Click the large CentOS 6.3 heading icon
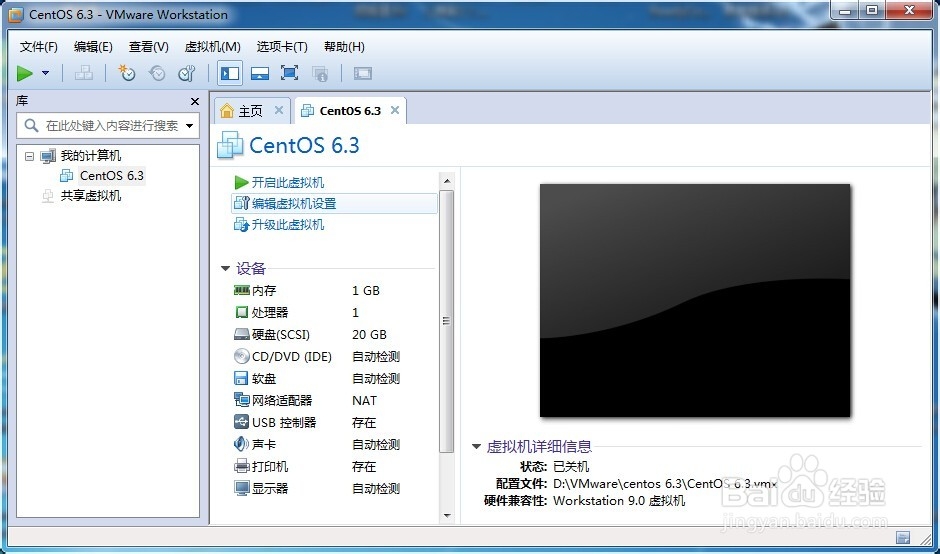Screen dimensions: 940x554 coord(230,145)
